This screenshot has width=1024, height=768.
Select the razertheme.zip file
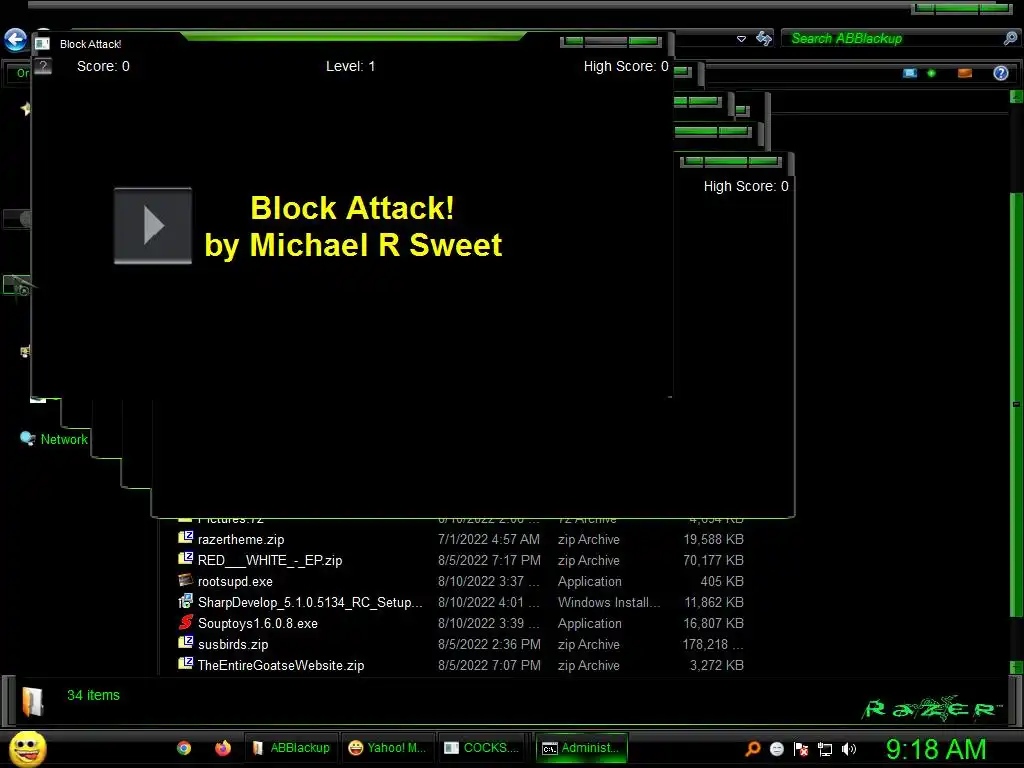240,539
